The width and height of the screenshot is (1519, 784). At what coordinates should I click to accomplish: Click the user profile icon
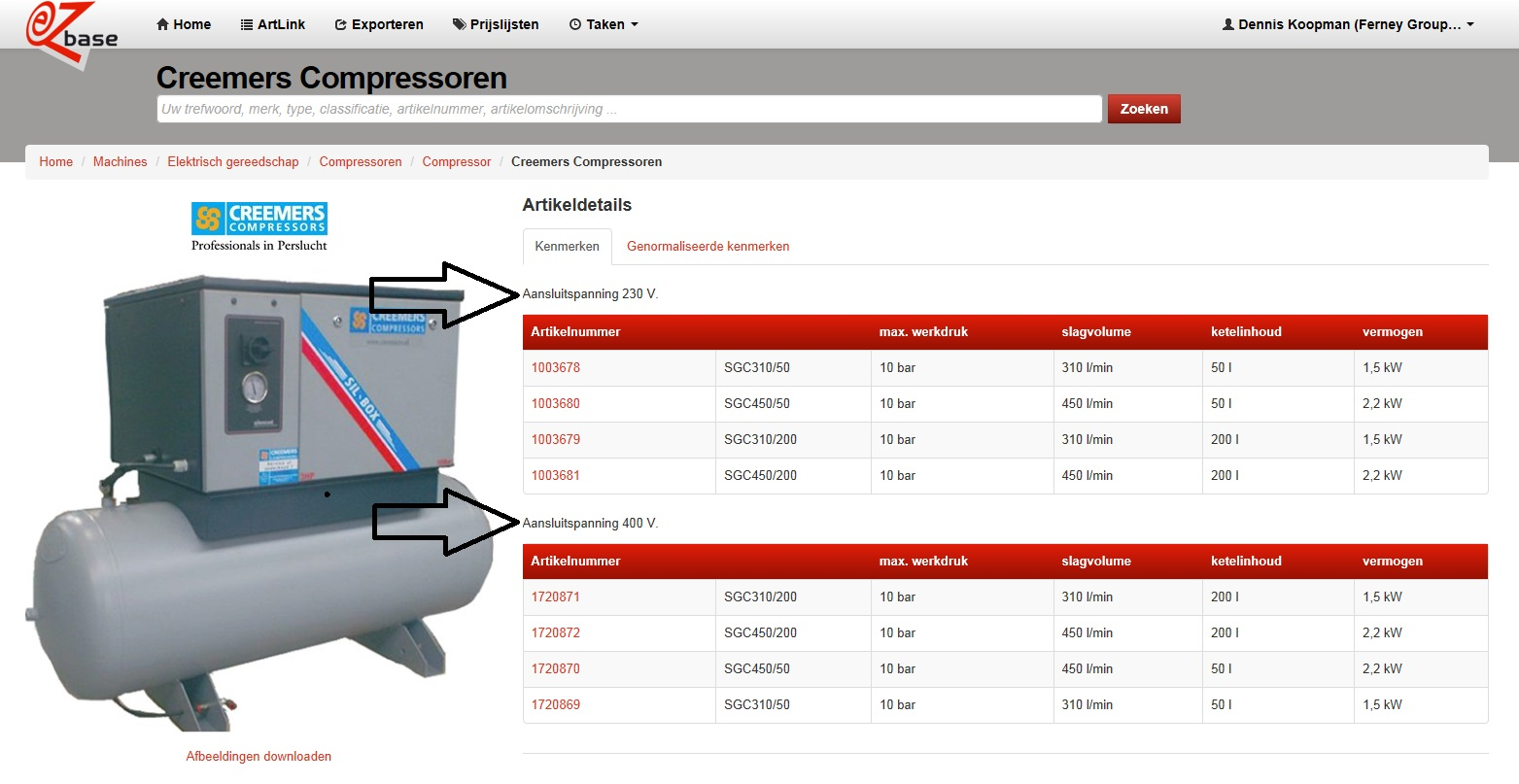coord(1228,24)
